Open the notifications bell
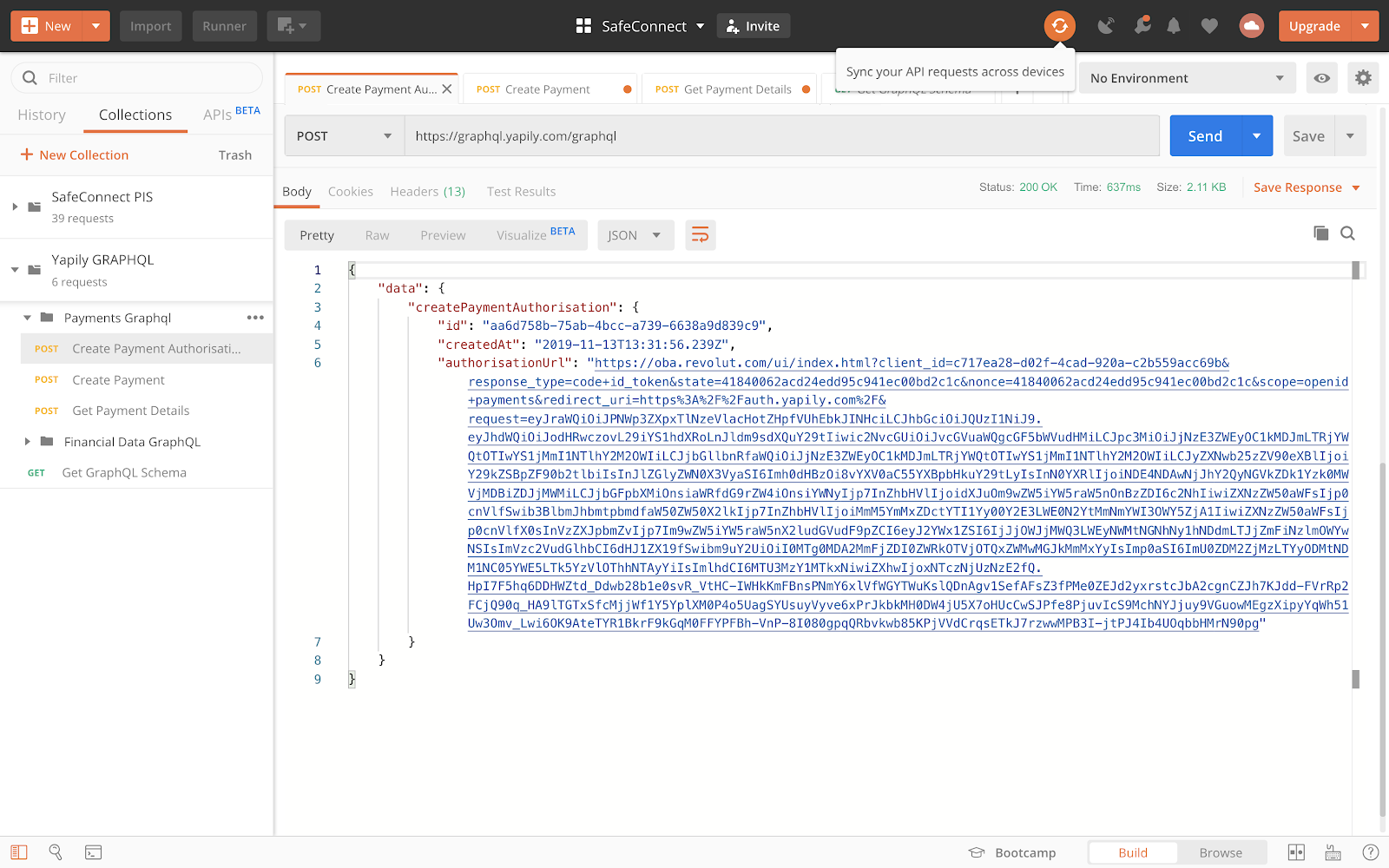 click(1174, 26)
